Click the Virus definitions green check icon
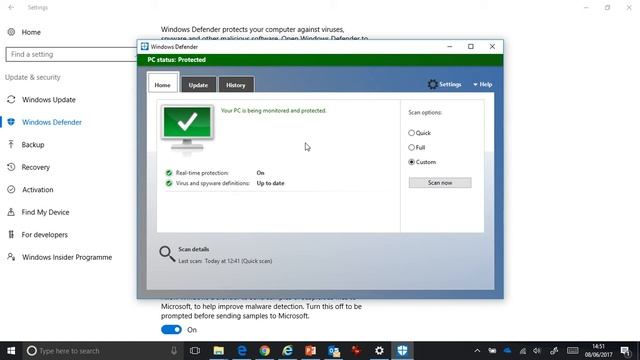The height and width of the screenshot is (360, 640). [x=169, y=183]
